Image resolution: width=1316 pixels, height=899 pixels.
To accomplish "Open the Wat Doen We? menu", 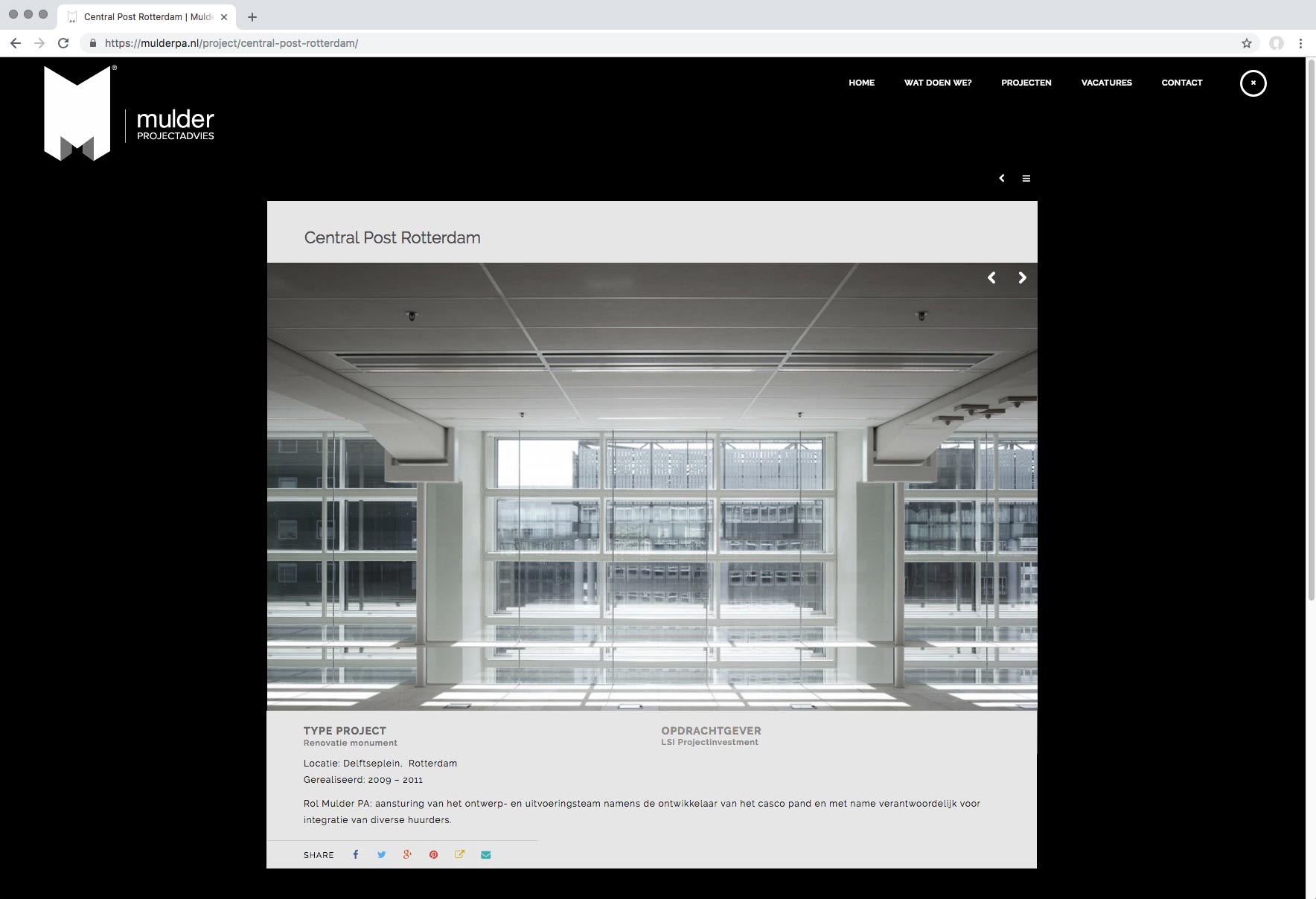I will [x=937, y=83].
